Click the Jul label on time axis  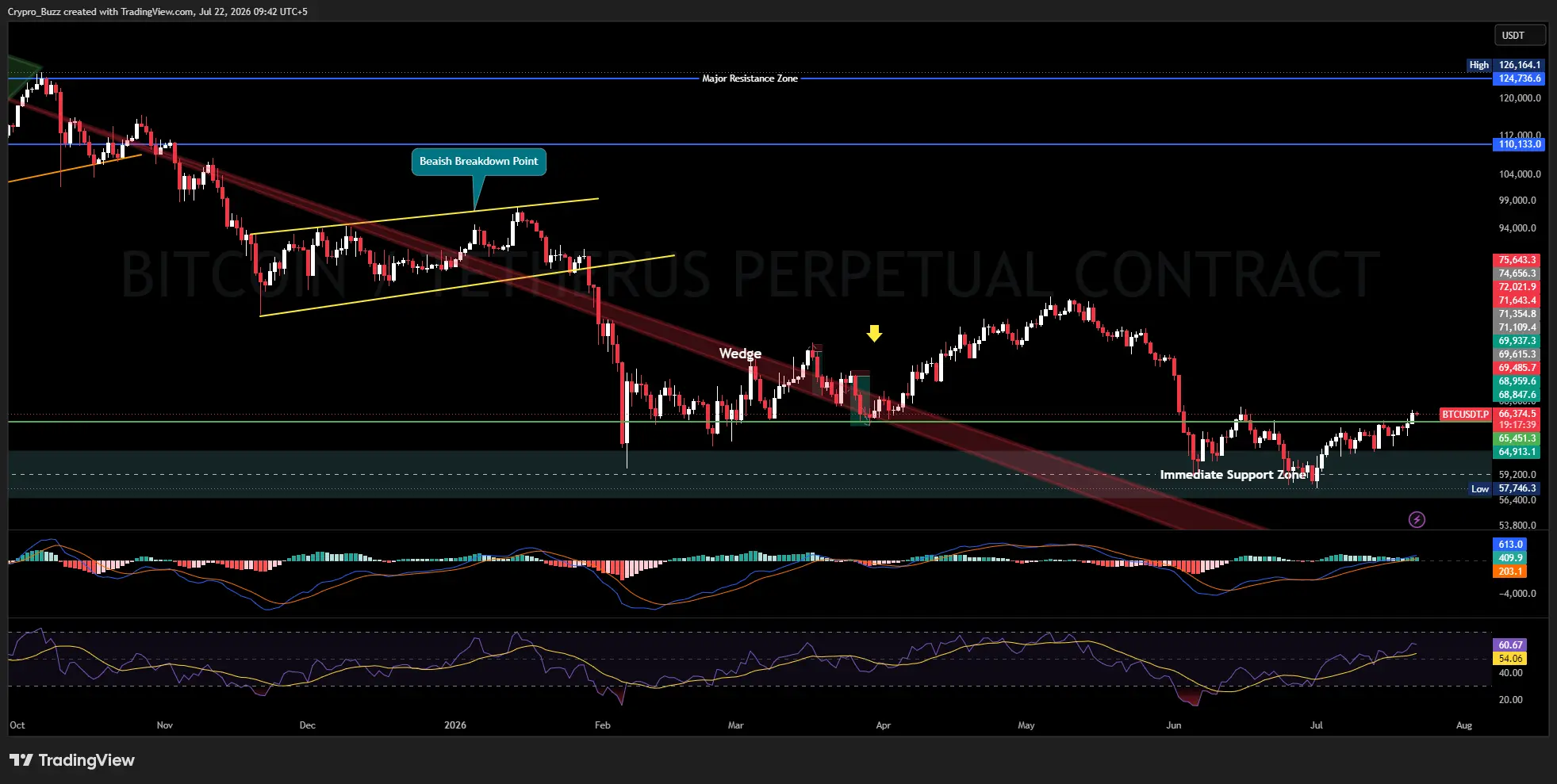[x=1317, y=725]
